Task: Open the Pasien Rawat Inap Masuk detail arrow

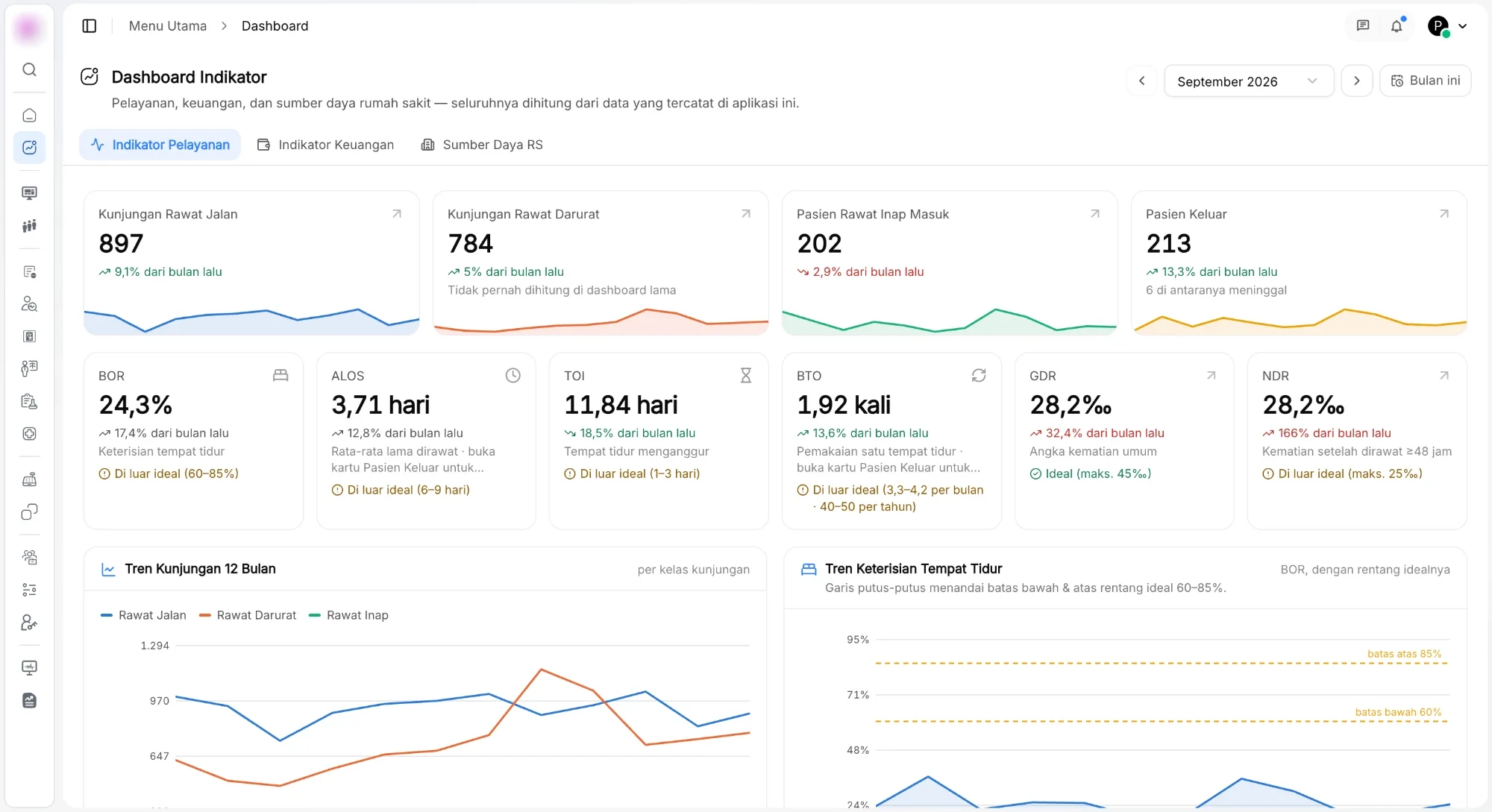Action: (x=1095, y=214)
